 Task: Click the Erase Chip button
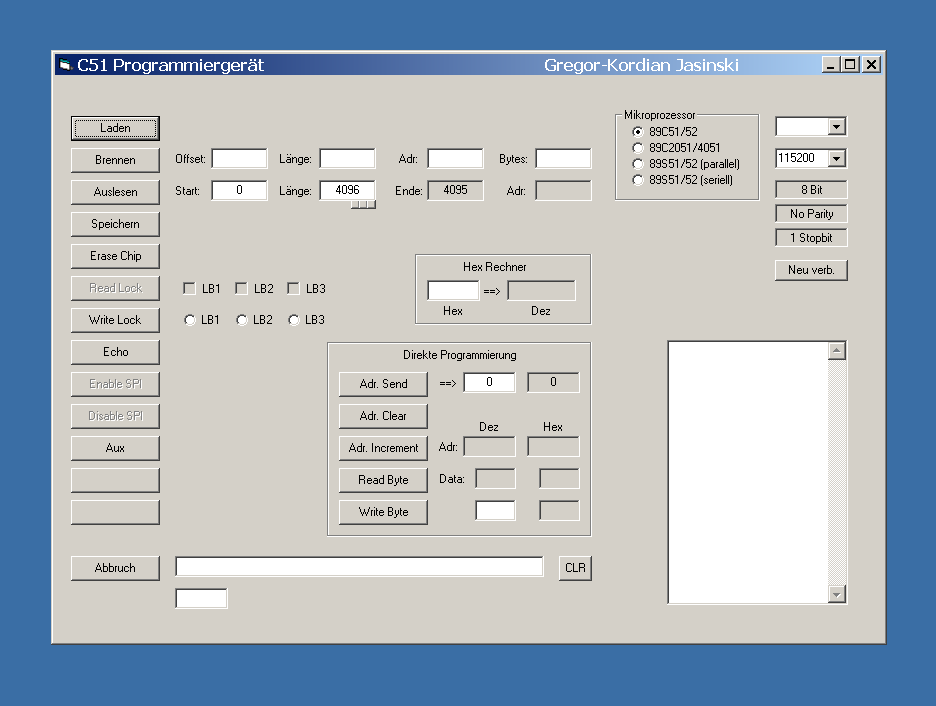point(115,256)
